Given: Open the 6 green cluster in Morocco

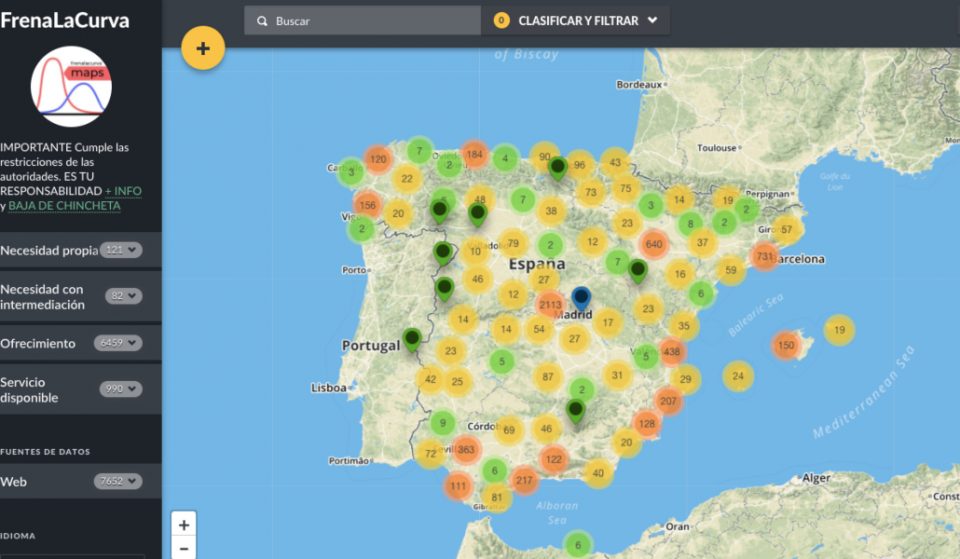Looking at the screenshot, I should [577, 544].
